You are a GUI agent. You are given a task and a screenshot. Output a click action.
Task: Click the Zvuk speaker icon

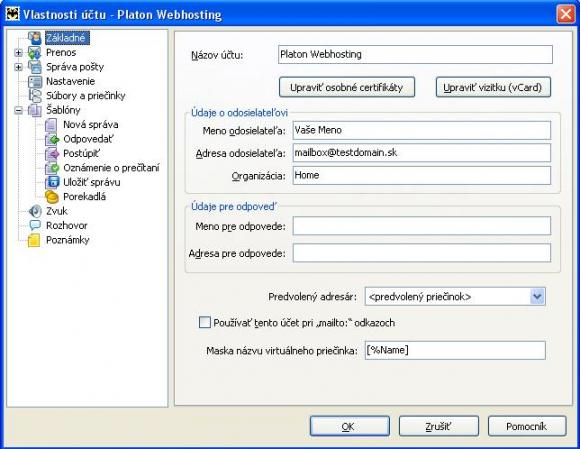point(35,212)
